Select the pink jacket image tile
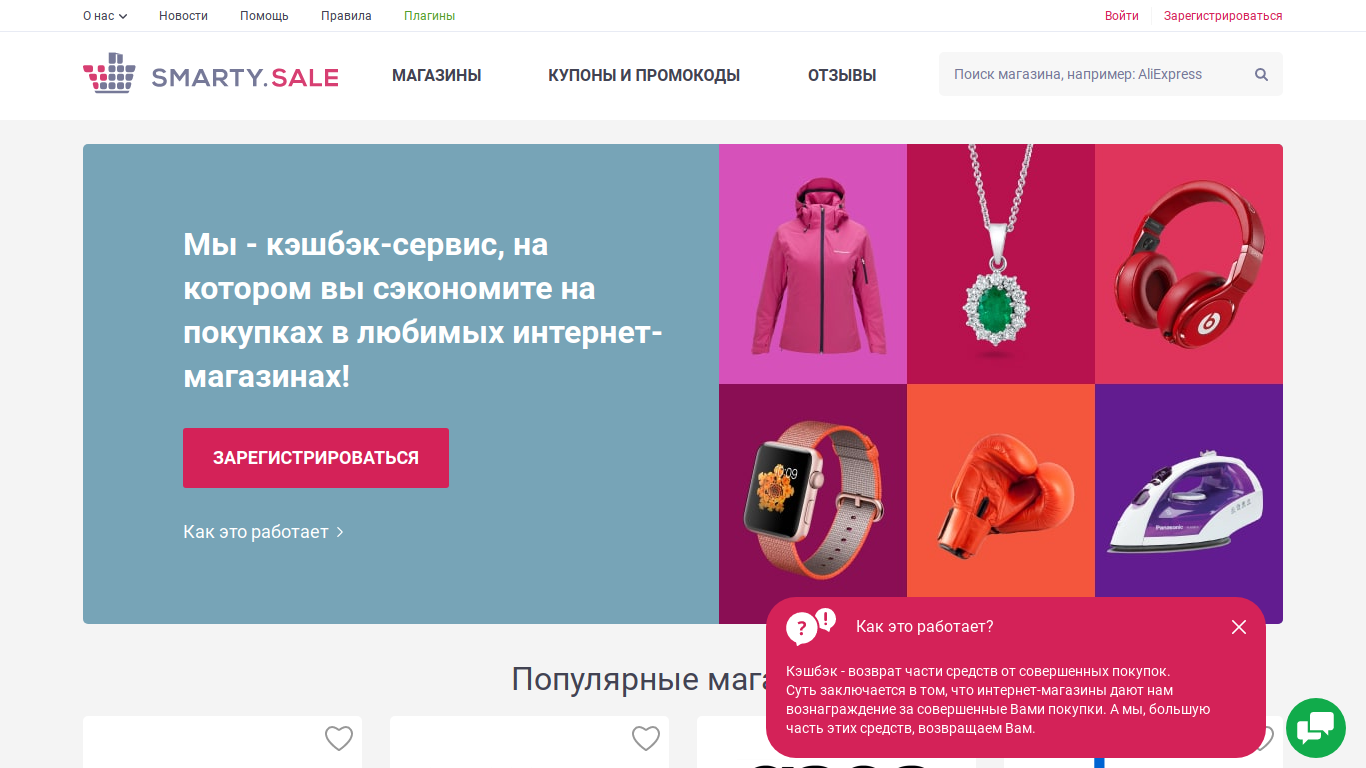This screenshot has height=768, width=1366. [x=813, y=264]
